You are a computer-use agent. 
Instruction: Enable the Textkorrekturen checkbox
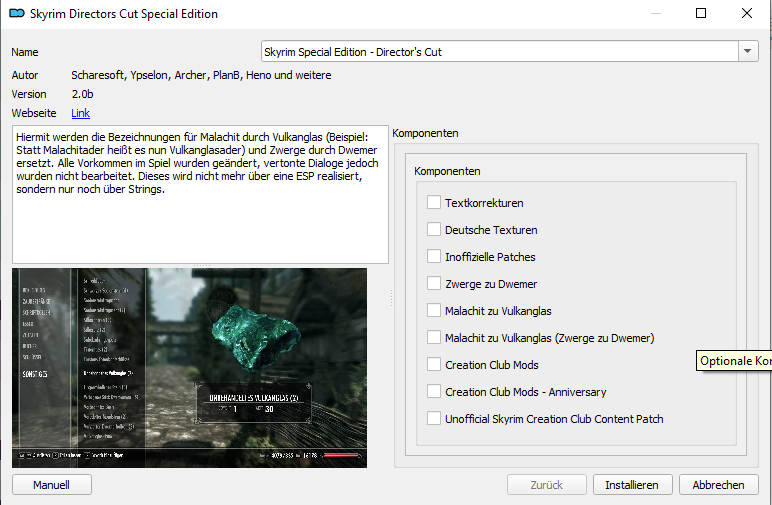click(434, 203)
